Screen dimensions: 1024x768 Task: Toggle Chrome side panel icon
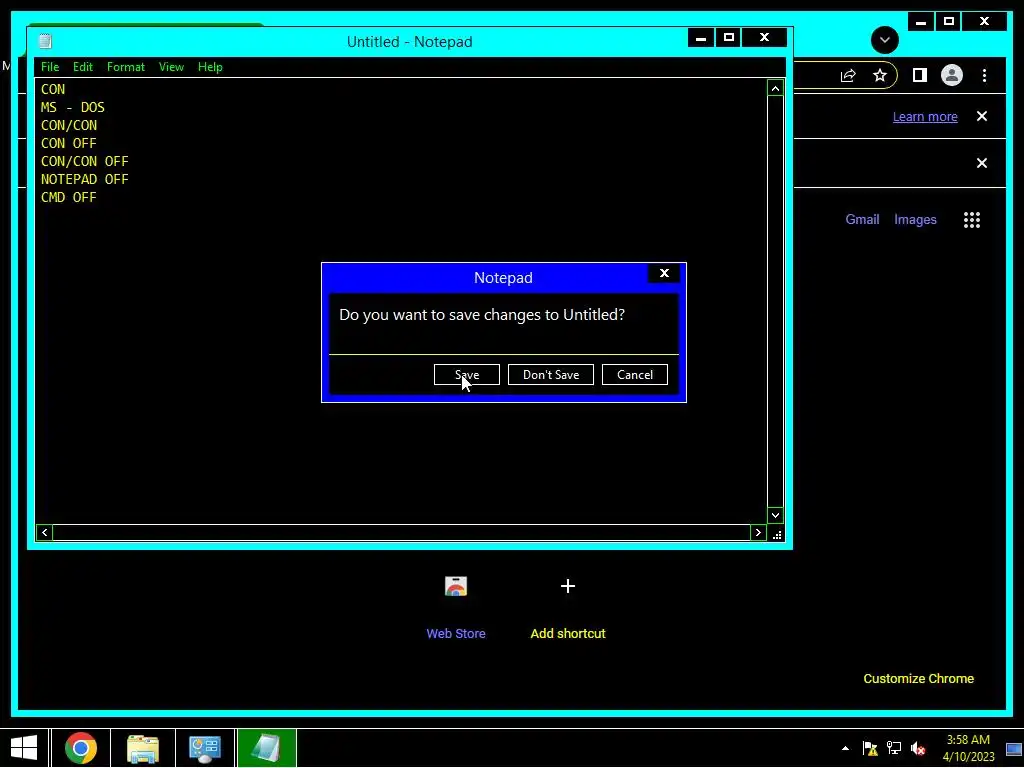coord(920,76)
